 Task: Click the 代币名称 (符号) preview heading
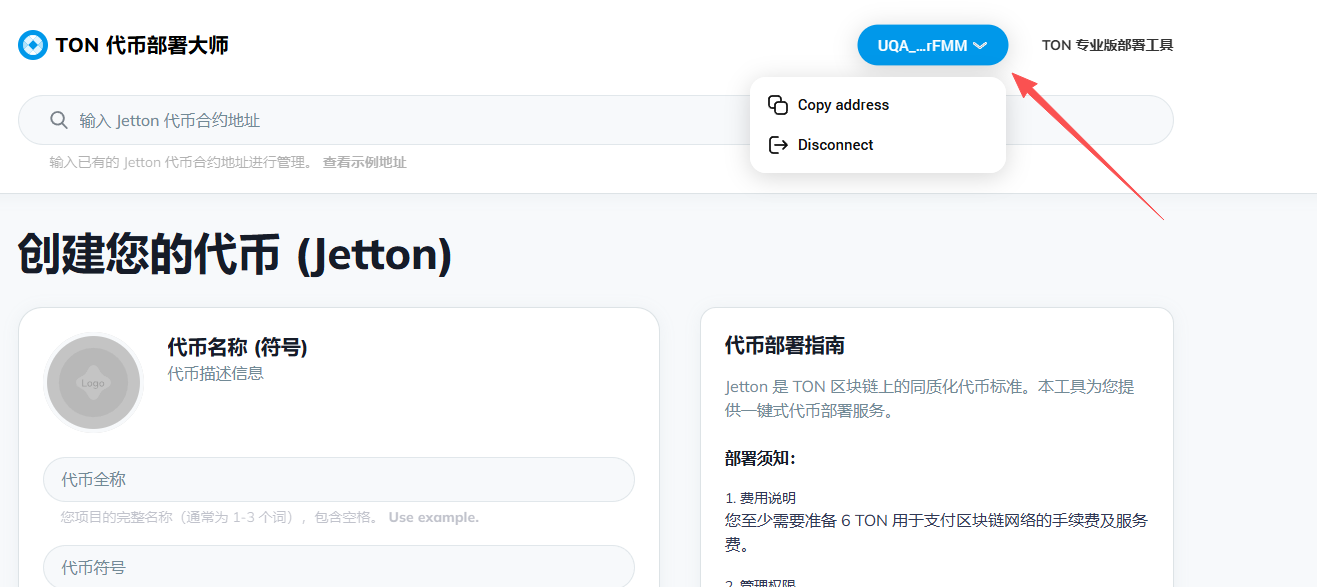[x=237, y=347]
